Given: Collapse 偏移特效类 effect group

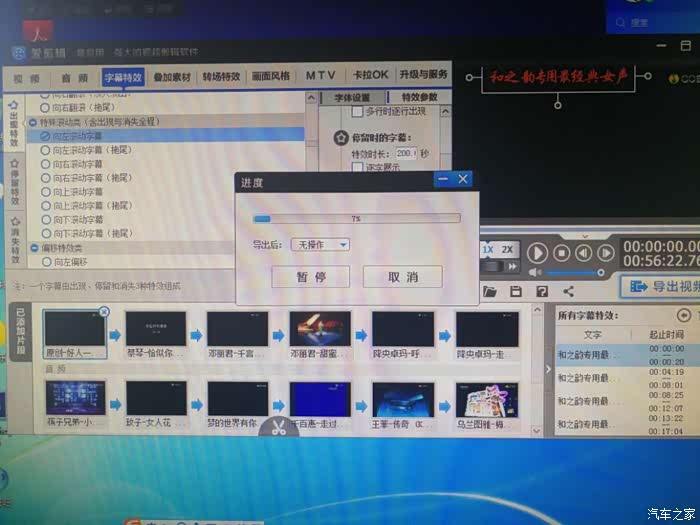Looking at the screenshot, I should click(34, 248).
